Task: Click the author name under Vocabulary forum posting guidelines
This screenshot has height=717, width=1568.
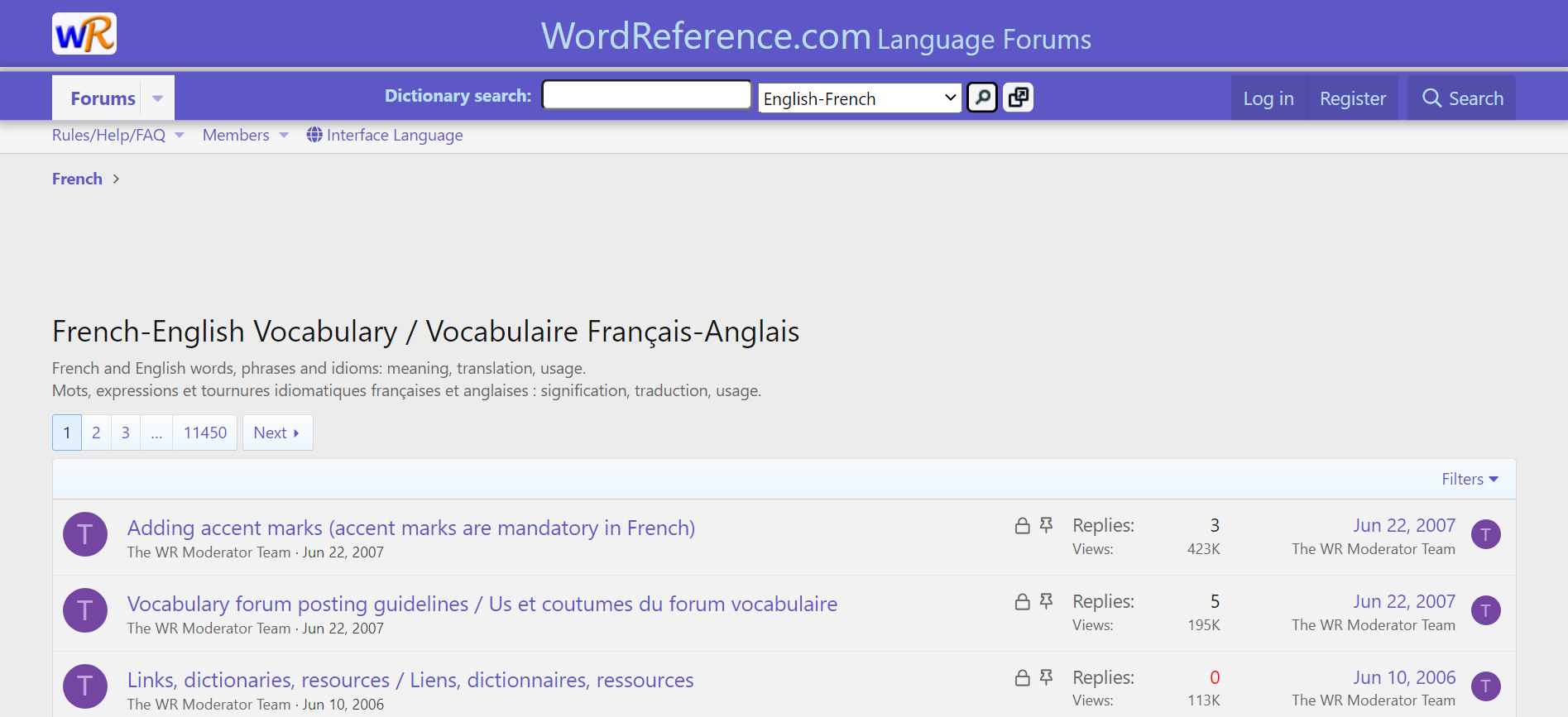Action: click(209, 629)
